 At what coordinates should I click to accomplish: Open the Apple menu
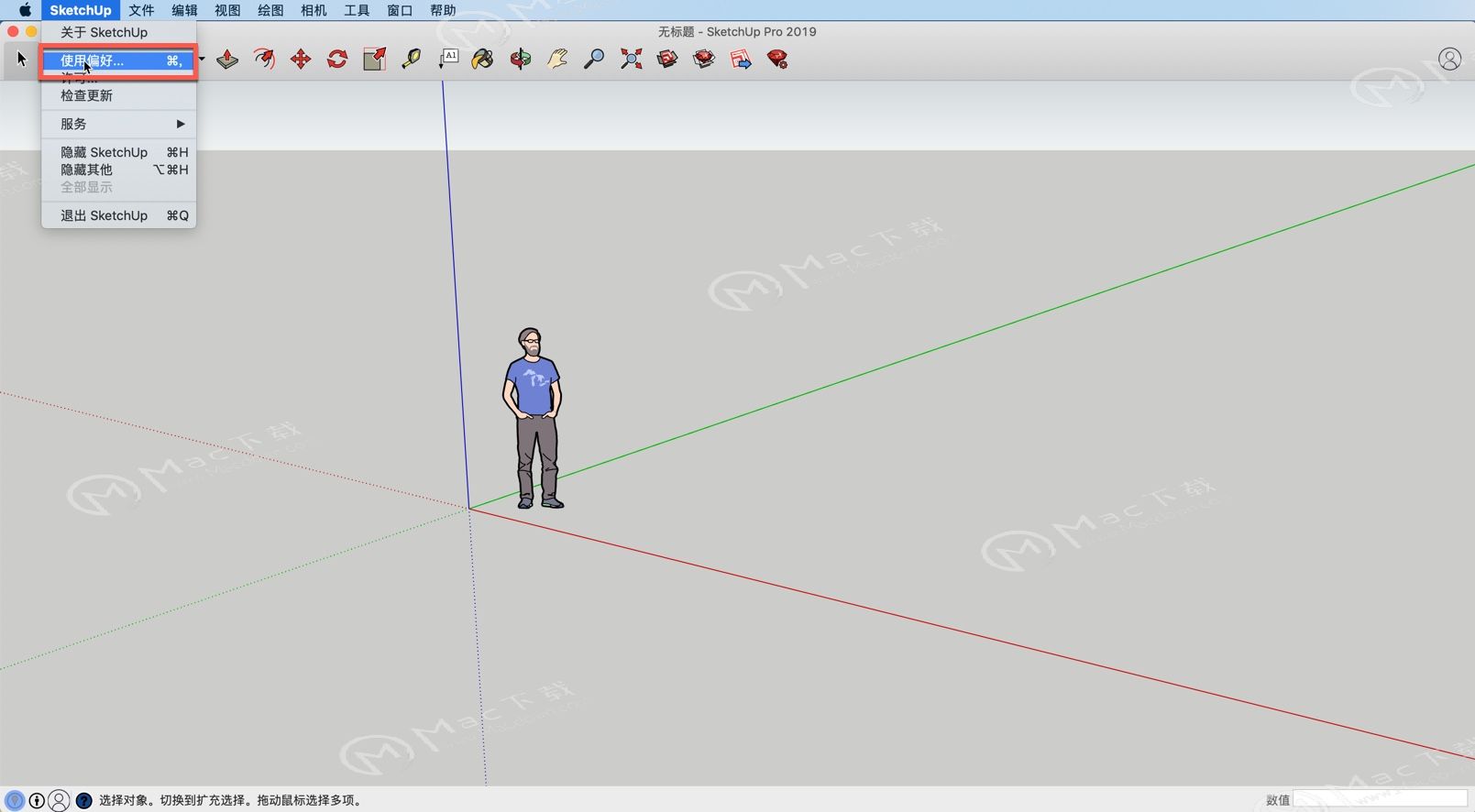[25, 10]
